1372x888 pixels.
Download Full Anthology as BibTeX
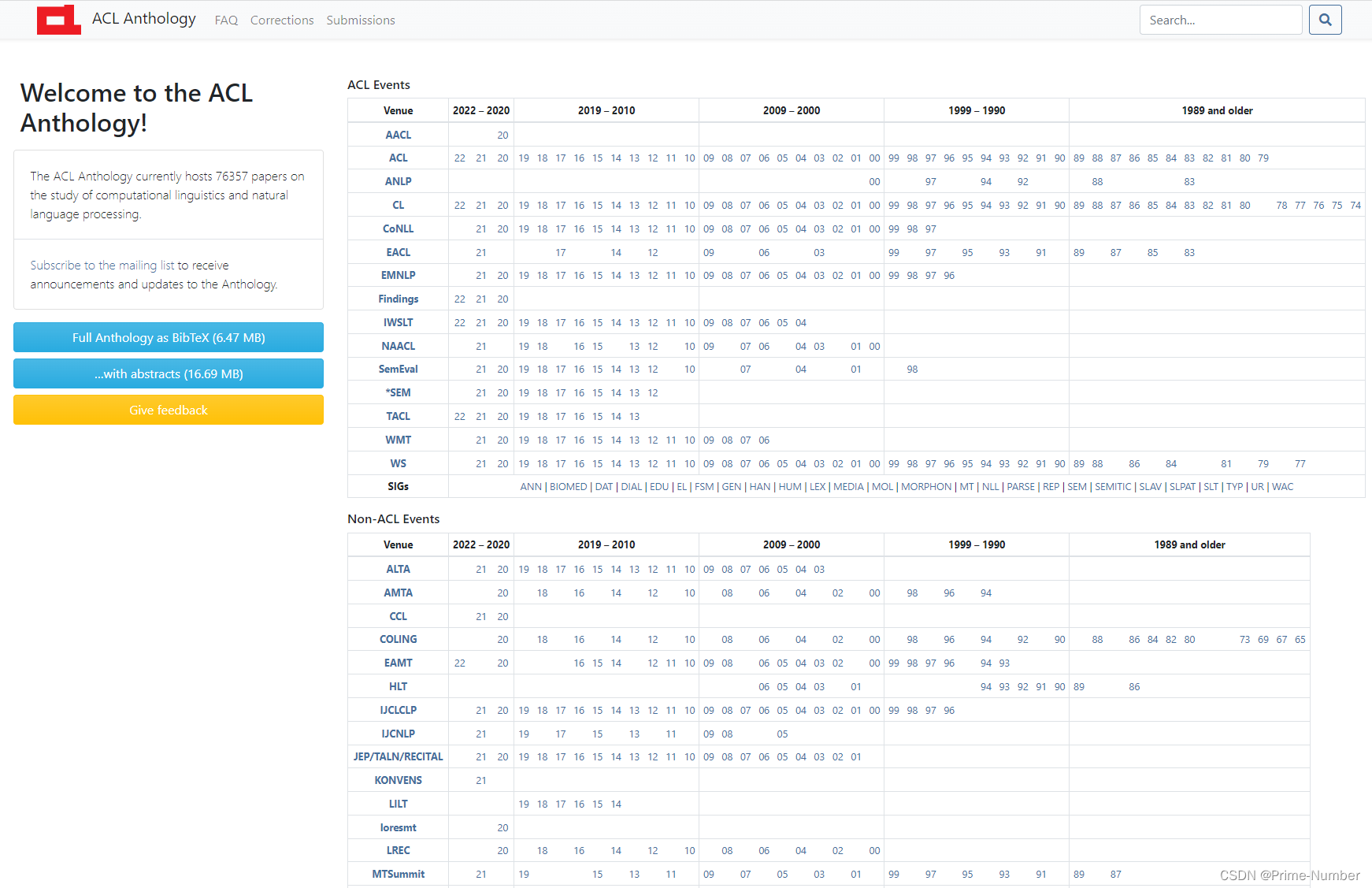(x=169, y=337)
